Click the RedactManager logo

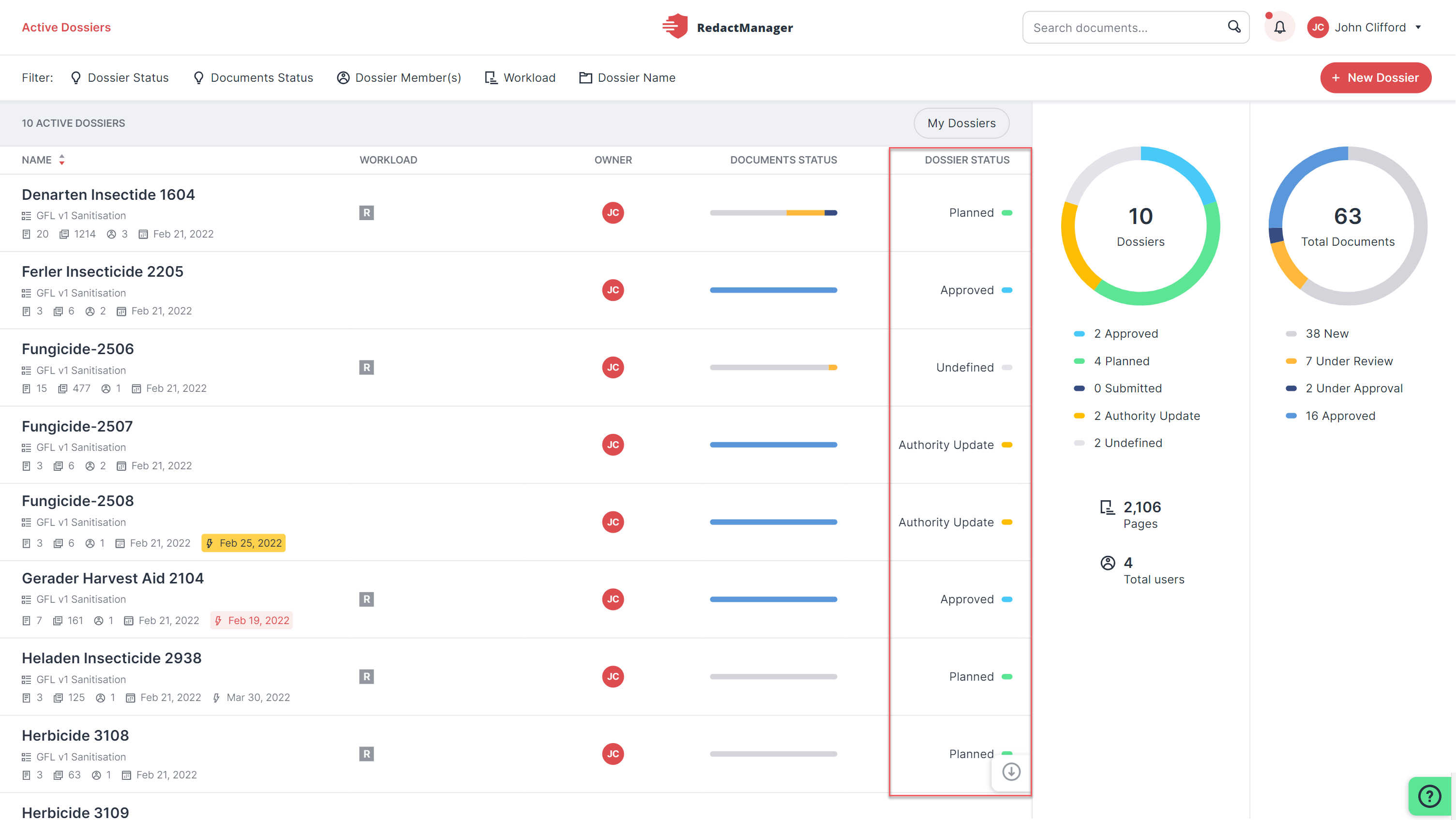click(728, 27)
